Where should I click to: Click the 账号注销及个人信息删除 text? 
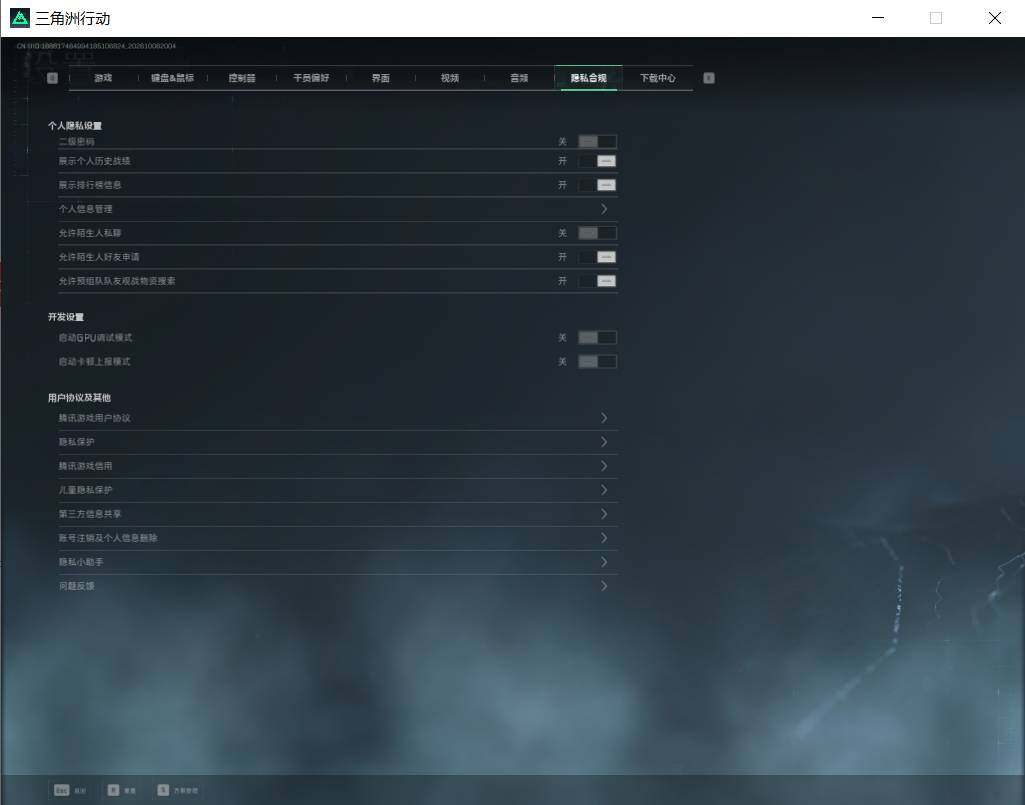point(108,538)
